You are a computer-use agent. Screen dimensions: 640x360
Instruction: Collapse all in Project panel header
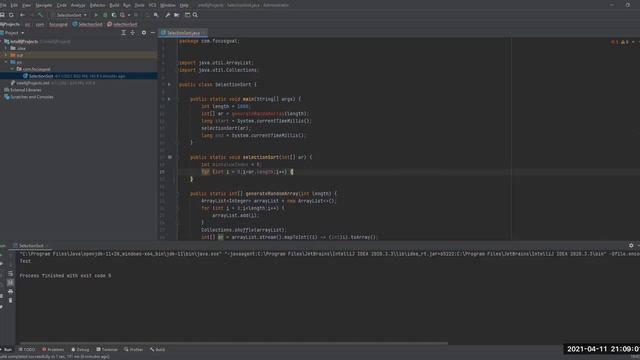[133, 33]
